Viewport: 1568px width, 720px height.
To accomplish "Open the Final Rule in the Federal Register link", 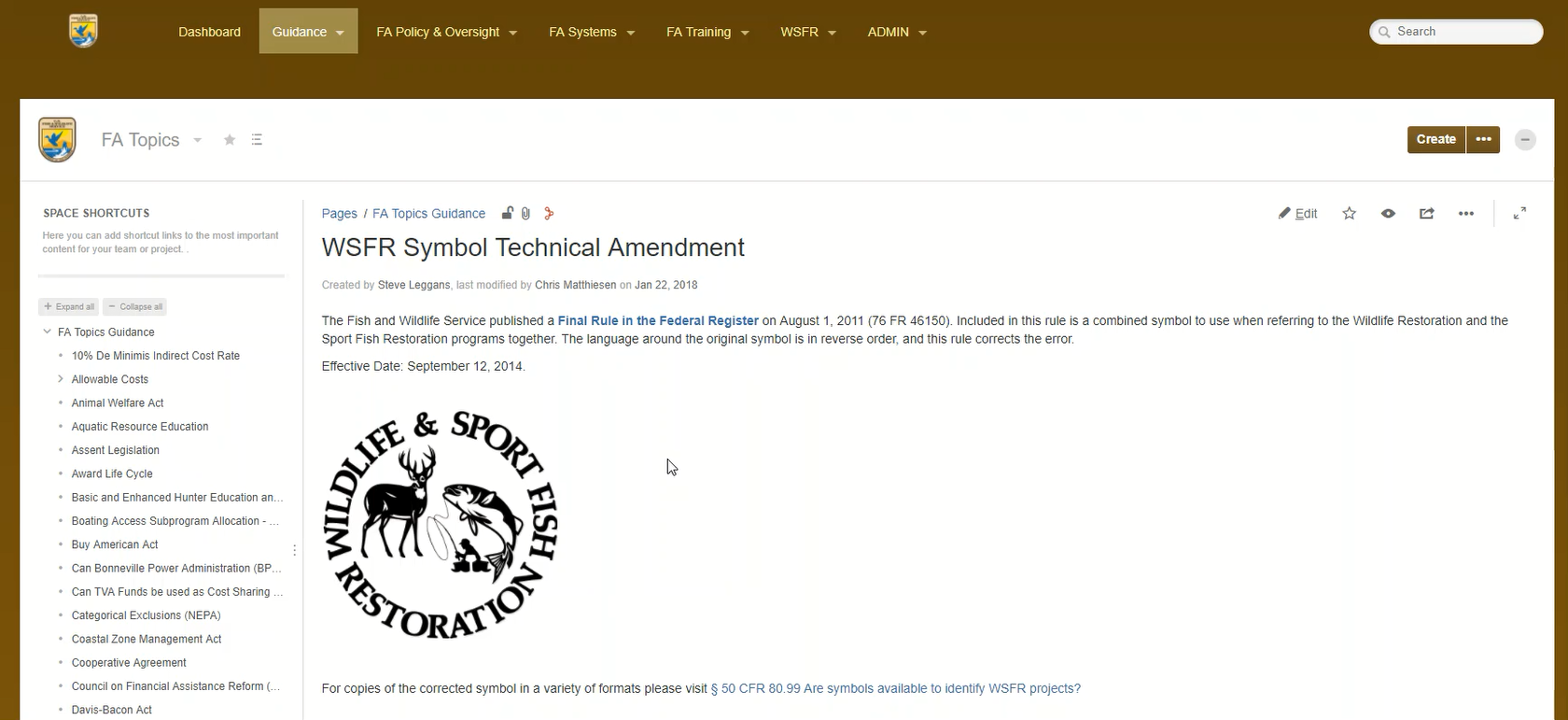I will (x=658, y=320).
